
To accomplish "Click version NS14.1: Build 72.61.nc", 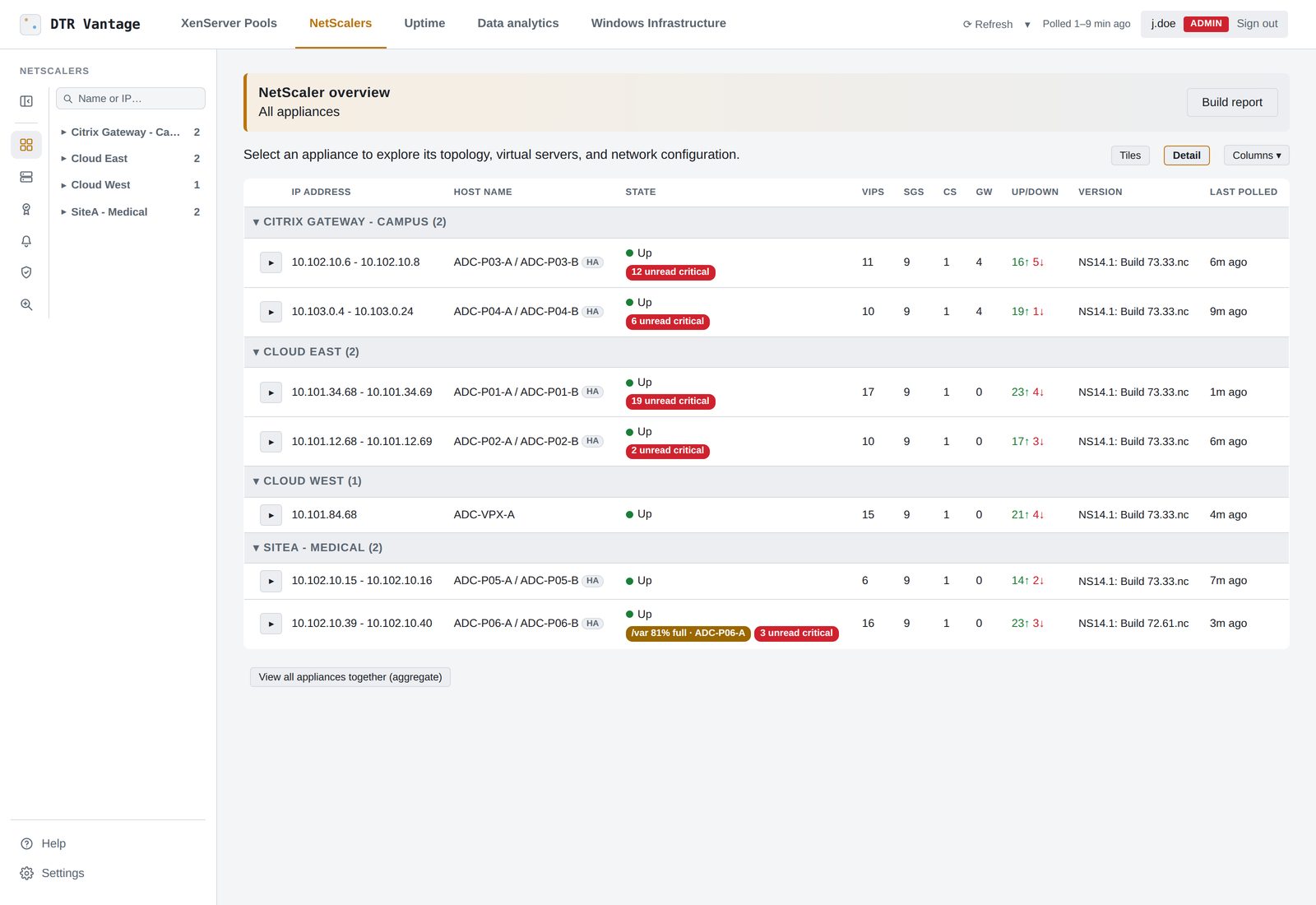I will click(1133, 624).
